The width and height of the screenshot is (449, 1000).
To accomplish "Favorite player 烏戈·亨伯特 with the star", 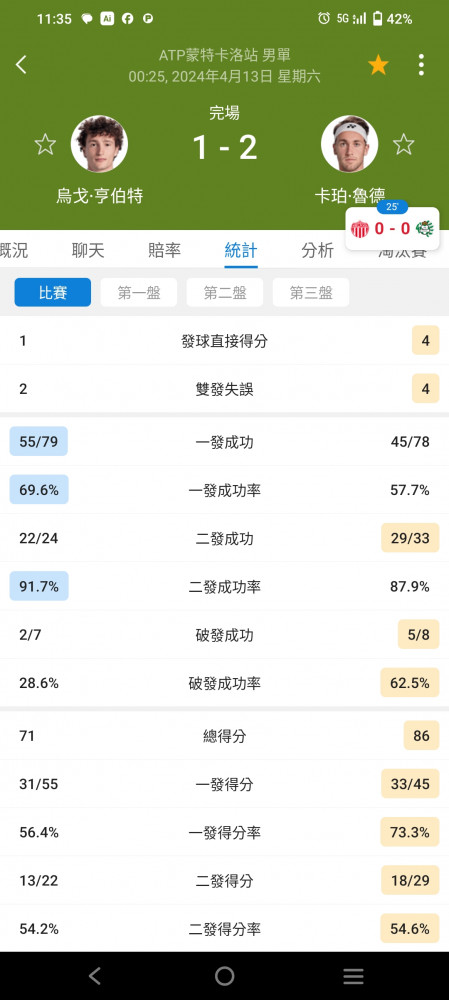I will click(45, 144).
